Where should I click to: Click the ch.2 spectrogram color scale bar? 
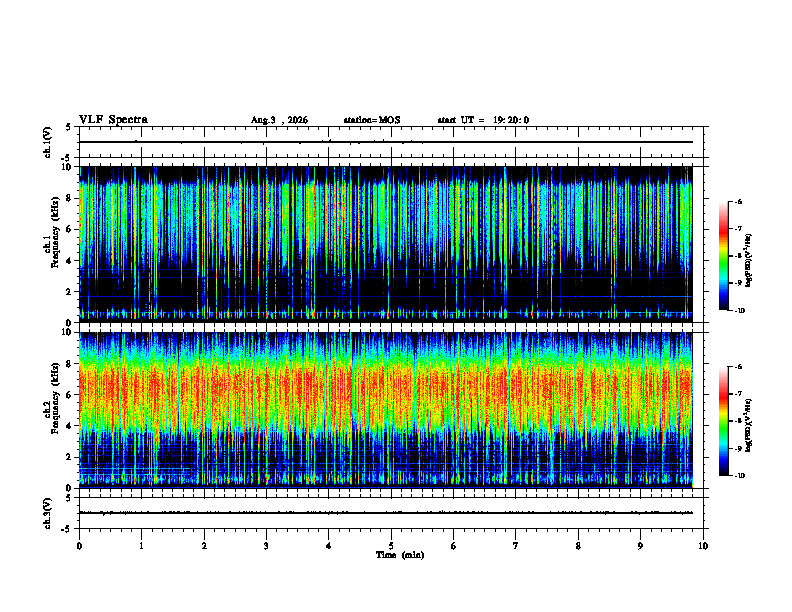[723, 421]
